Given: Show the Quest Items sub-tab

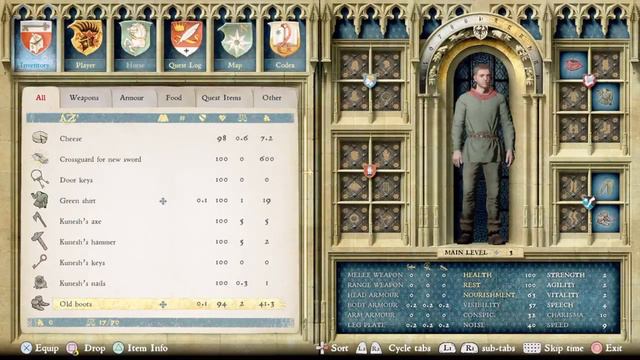Looking at the screenshot, I should 222,98.
